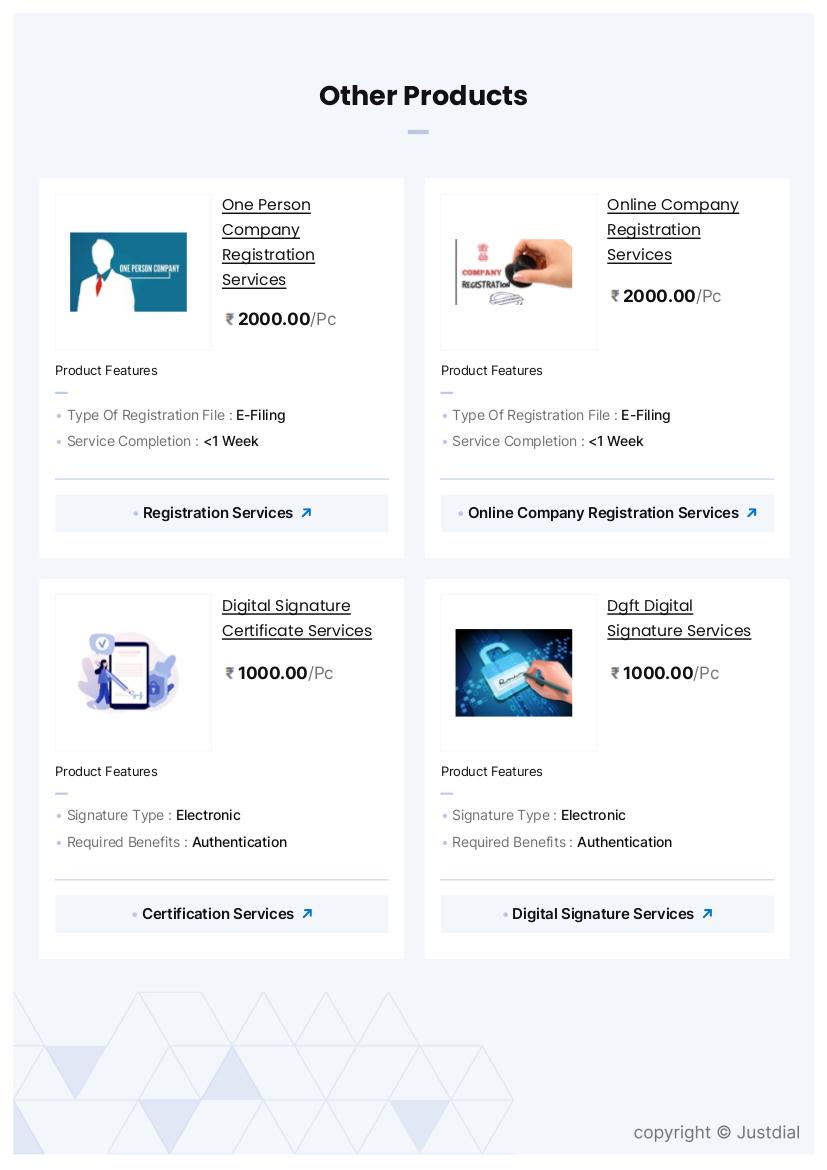Click Online Company Registration Services category button

pos(603,513)
